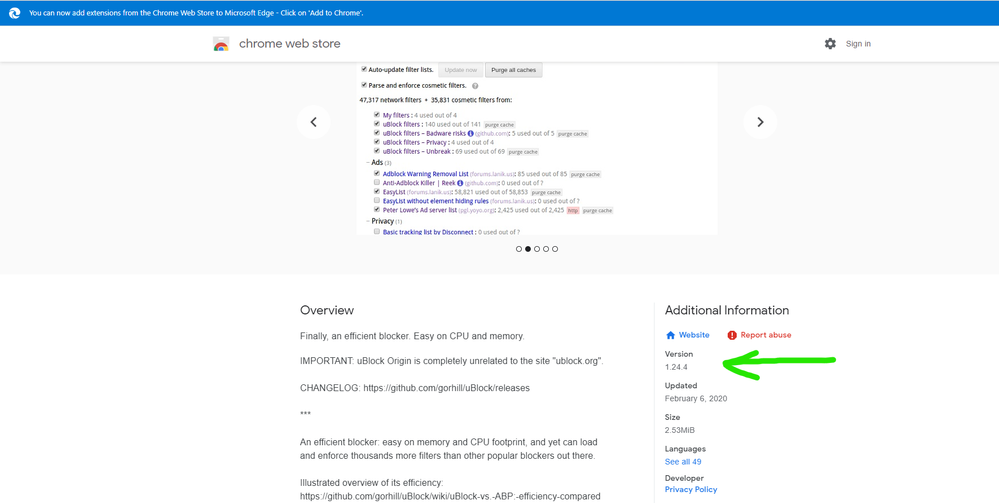
Task: Click the Edge 'add extensions' banner message
Action: 196,13
